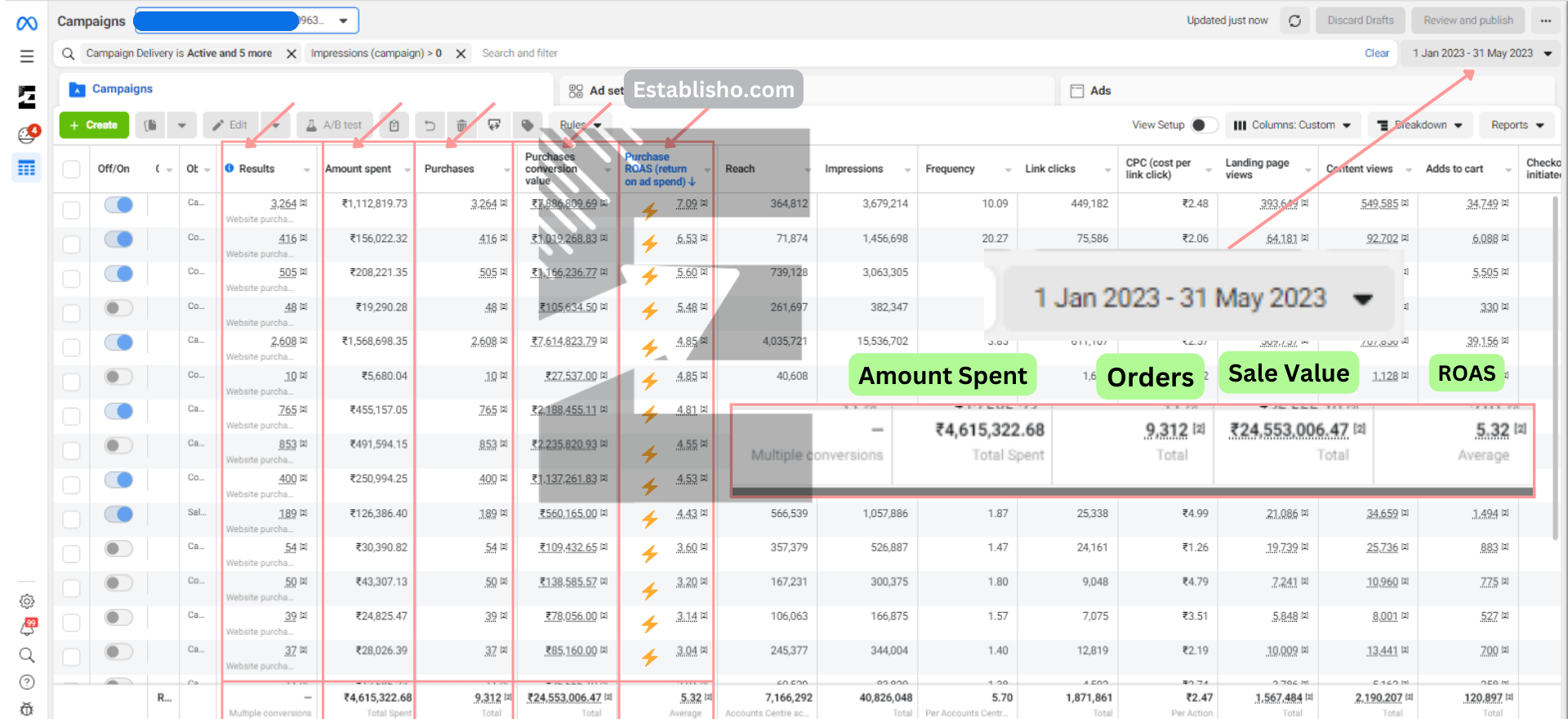The width and height of the screenshot is (1568, 719).
Task: Open the date range 1 Jan–31 May 2023 picker
Action: point(1481,53)
